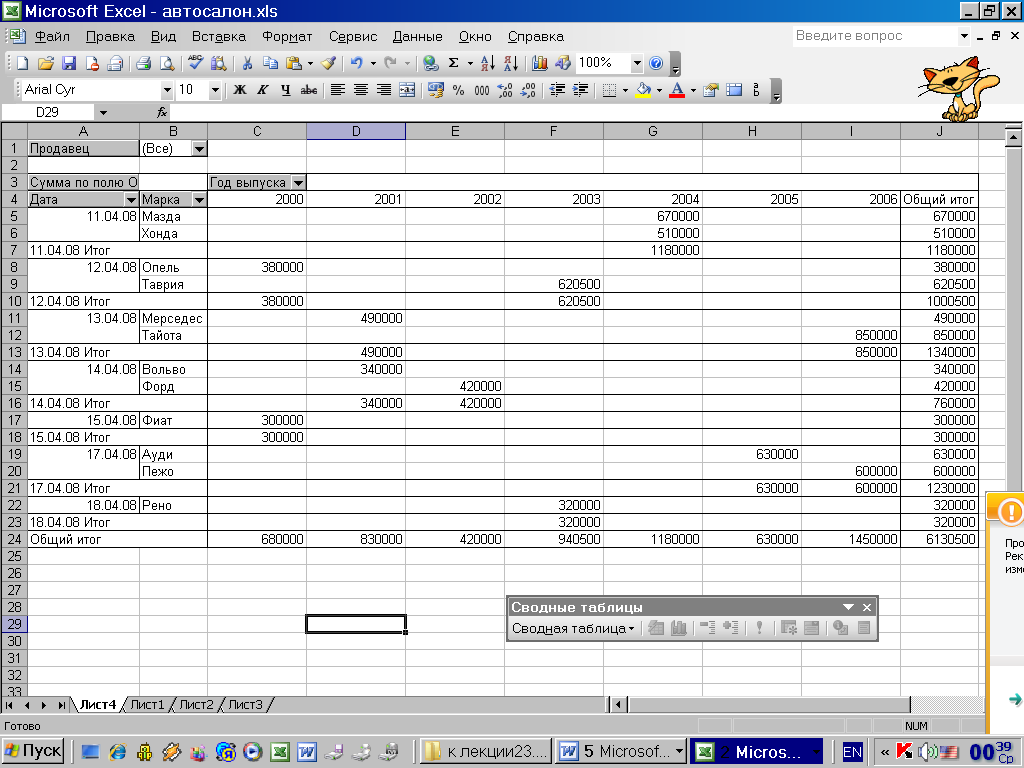The width and height of the screenshot is (1024, 768).
Task: Insert a hyperlink
Action: [x=430, y=63]
